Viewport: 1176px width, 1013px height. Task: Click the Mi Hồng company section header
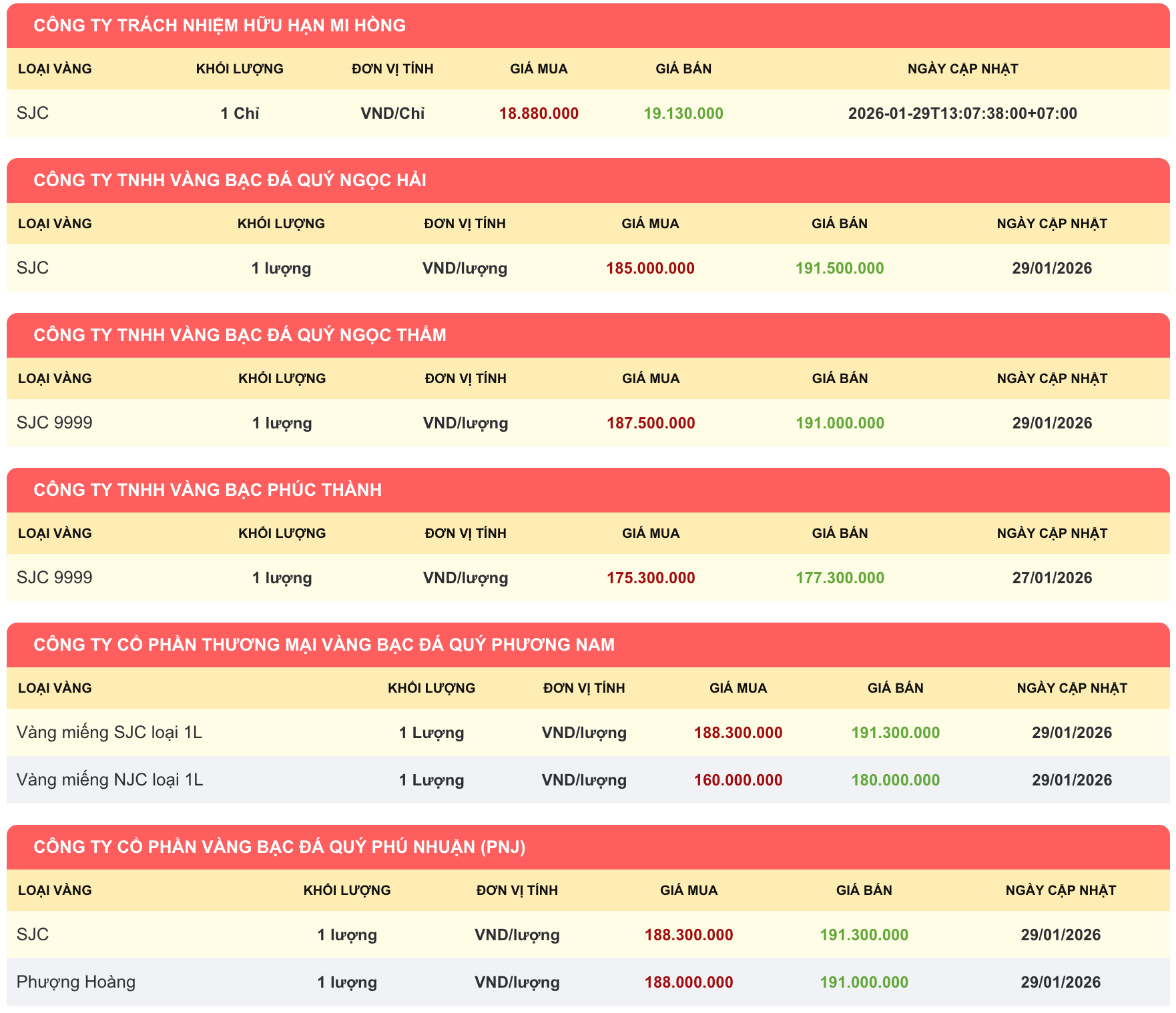(220, 25)
